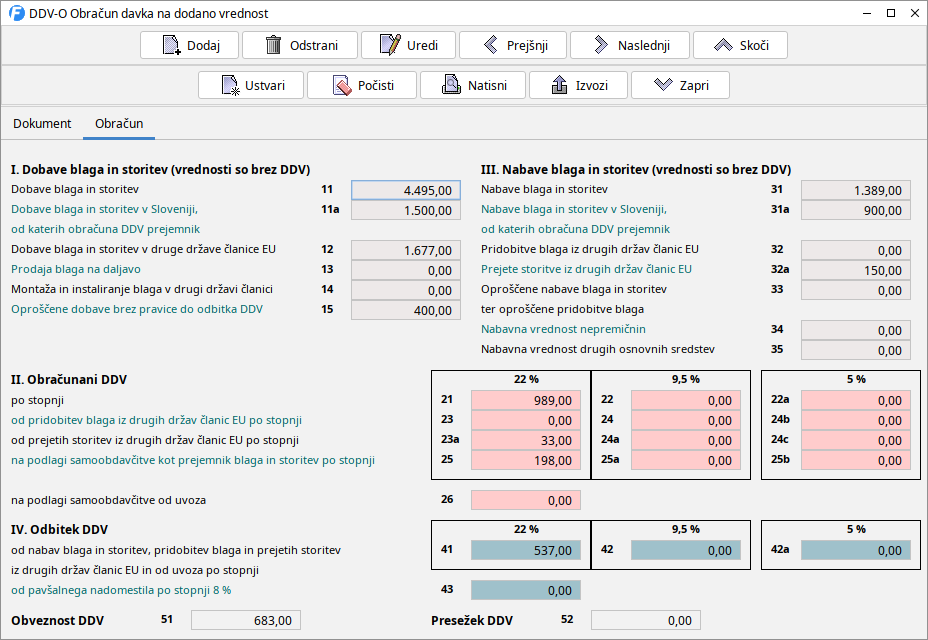Click field 11 Dobave blaga in storitev
Screen dimensions: 928x640
[x=406, y=190]
